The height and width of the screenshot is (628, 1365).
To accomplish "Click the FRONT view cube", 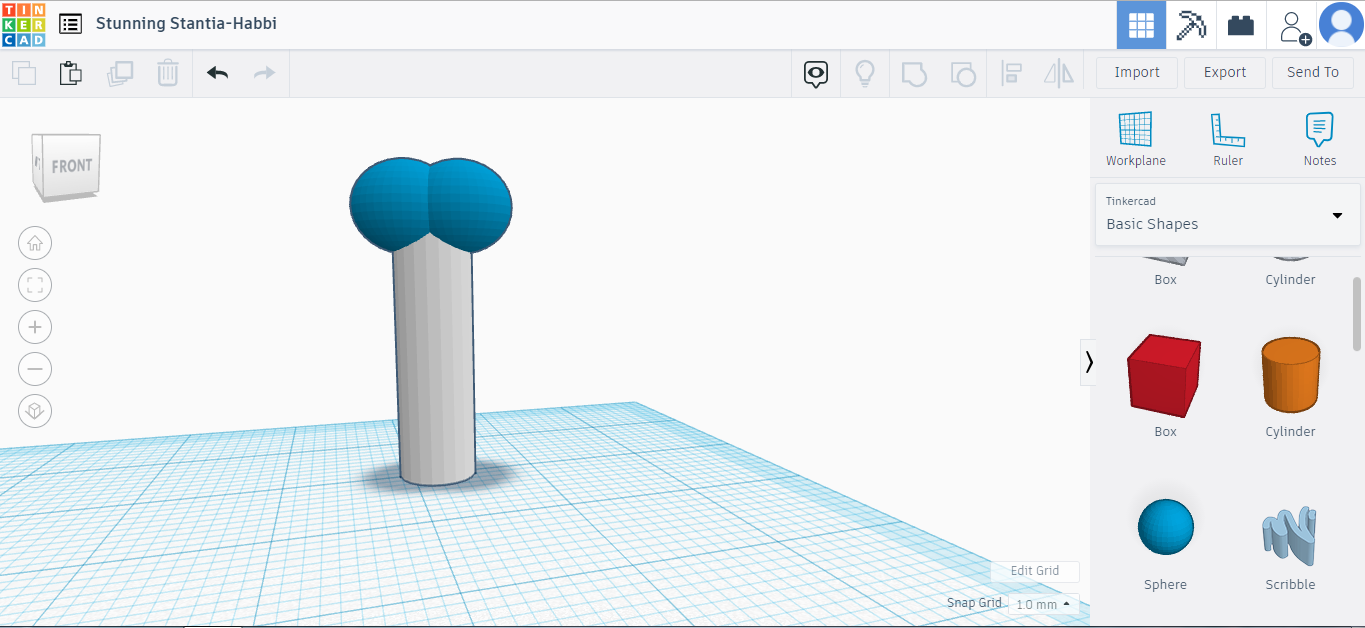I will 68,166.
